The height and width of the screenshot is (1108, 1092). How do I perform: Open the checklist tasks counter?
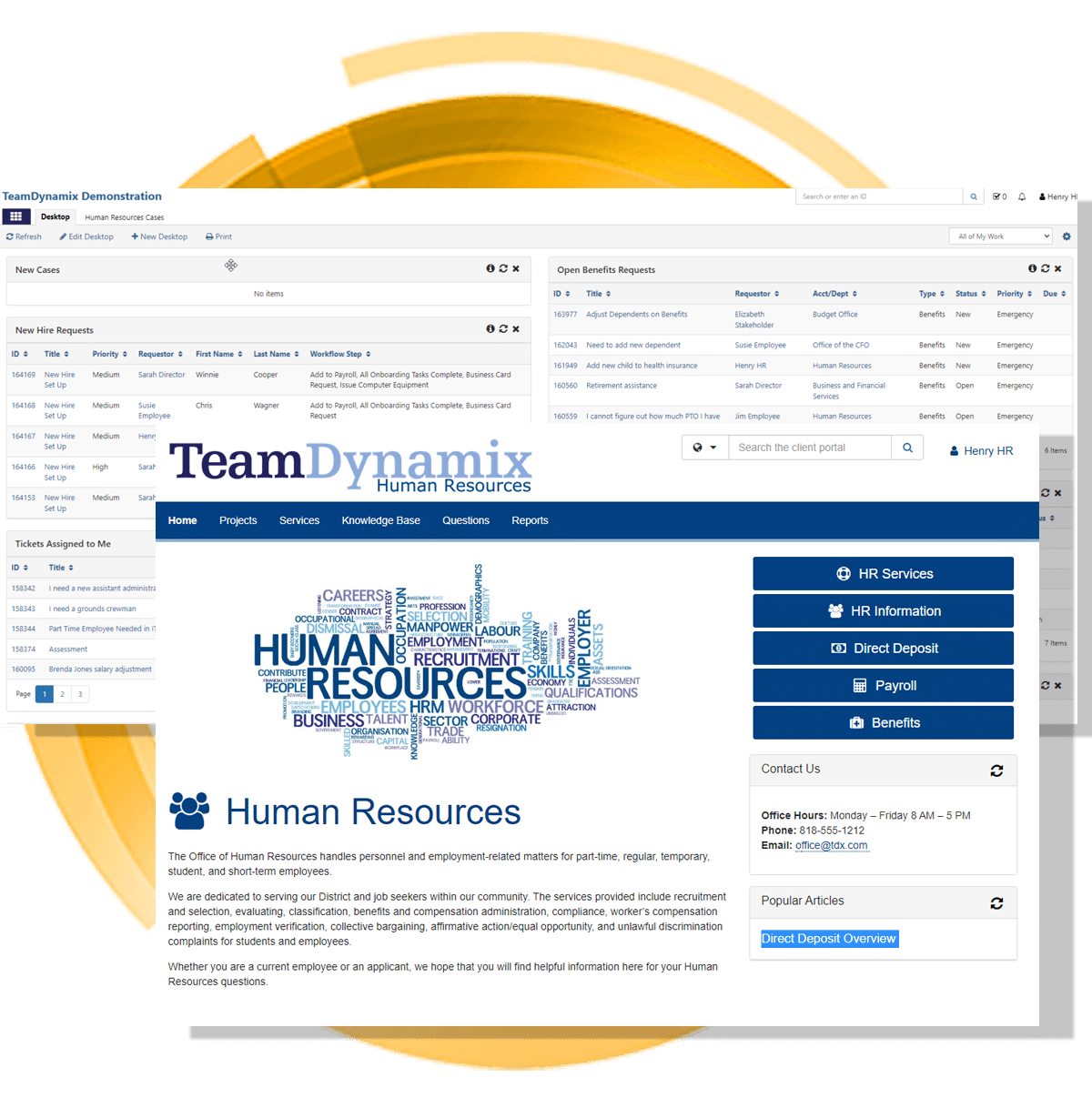tap(999, 196)
